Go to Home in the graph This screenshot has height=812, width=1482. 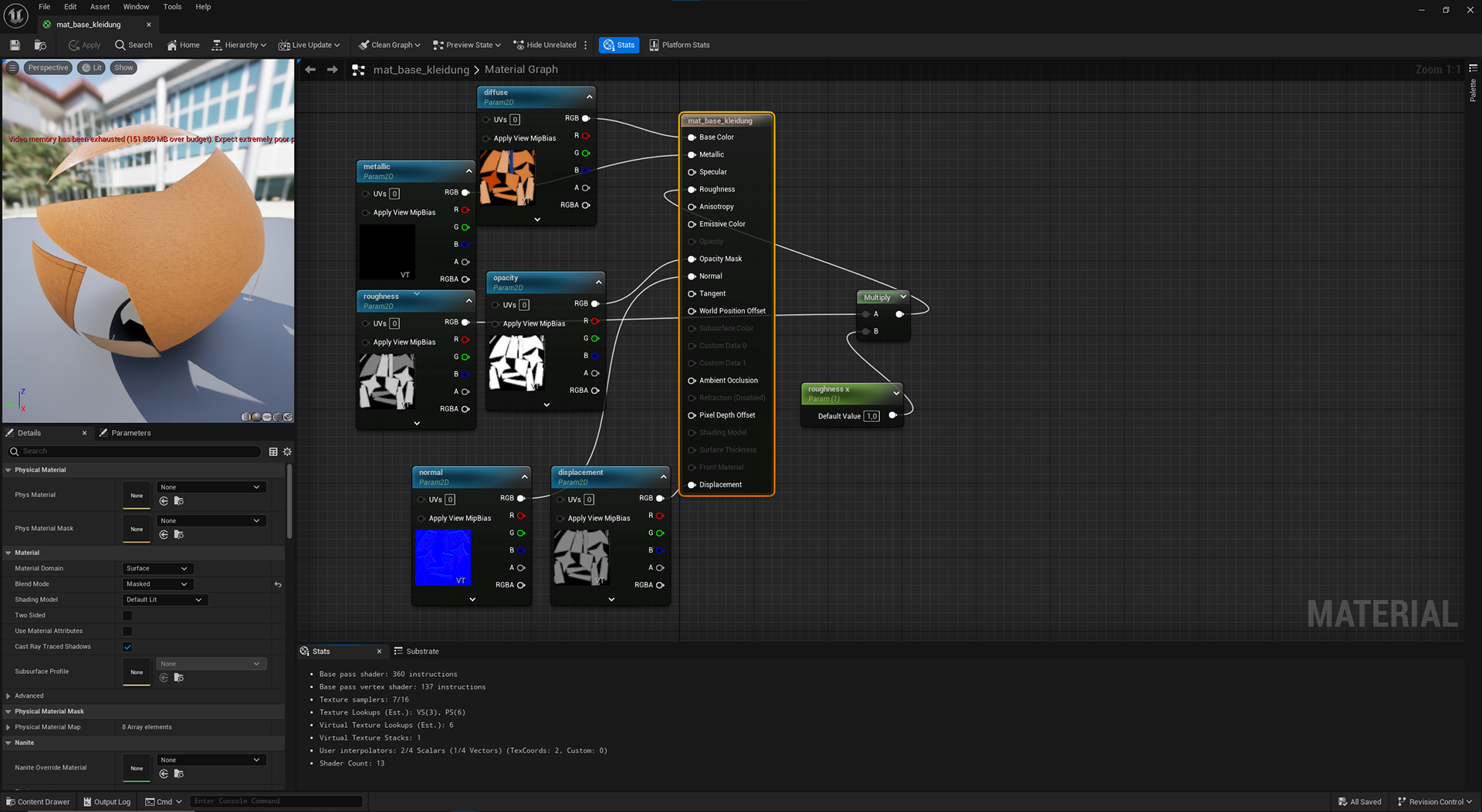pyautogui.click(x=183, y=45)
